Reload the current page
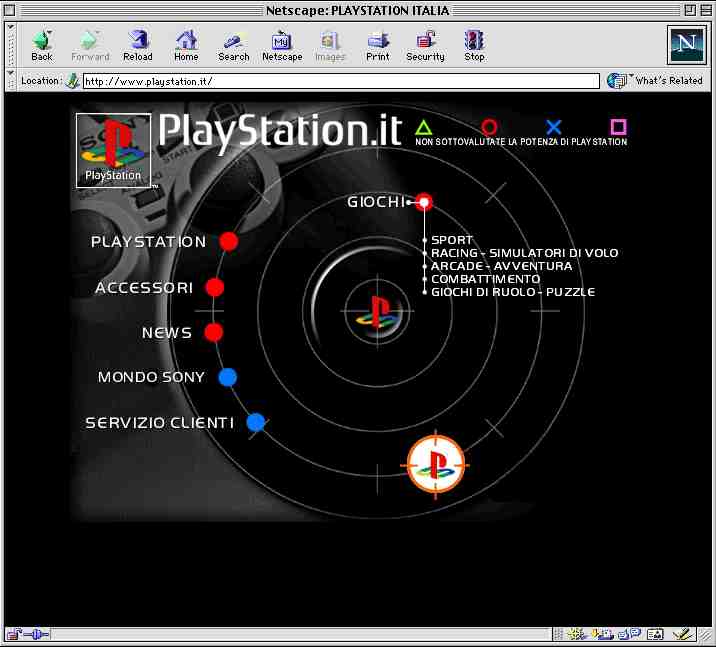Image resolution: width=716 pixels, height=647 pixels. pyautogui.click(x=138, y=46)
